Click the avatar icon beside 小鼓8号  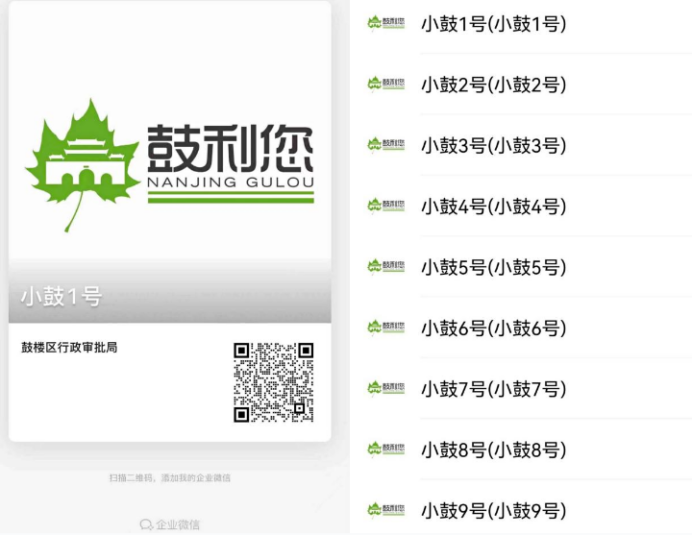coord(386,450)
